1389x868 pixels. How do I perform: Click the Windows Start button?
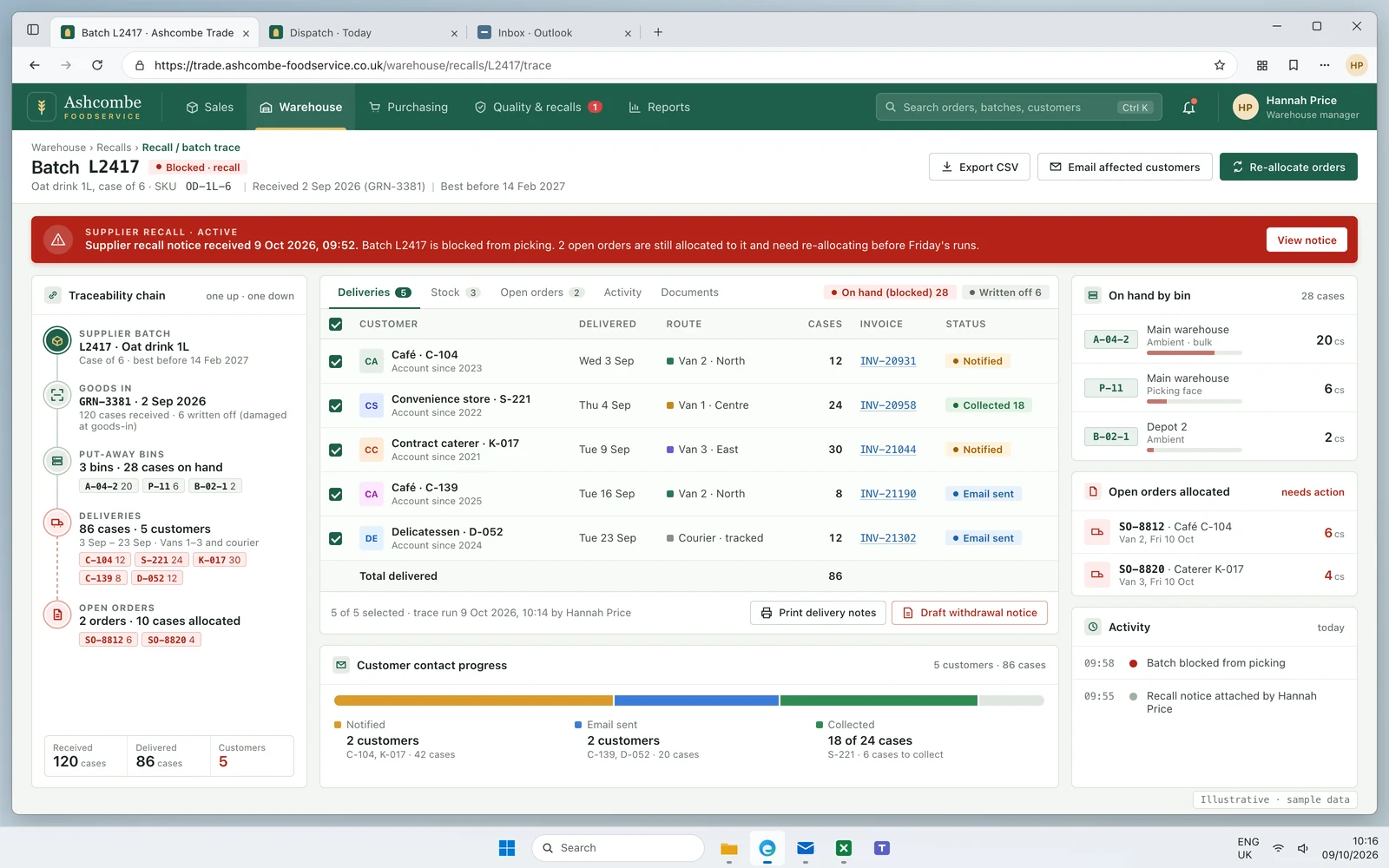pos(507,848)
